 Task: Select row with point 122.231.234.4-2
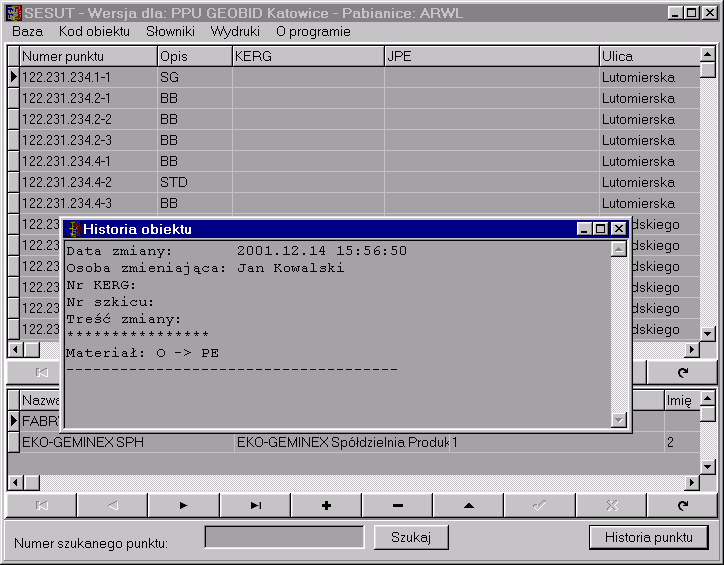click(88, 182)
